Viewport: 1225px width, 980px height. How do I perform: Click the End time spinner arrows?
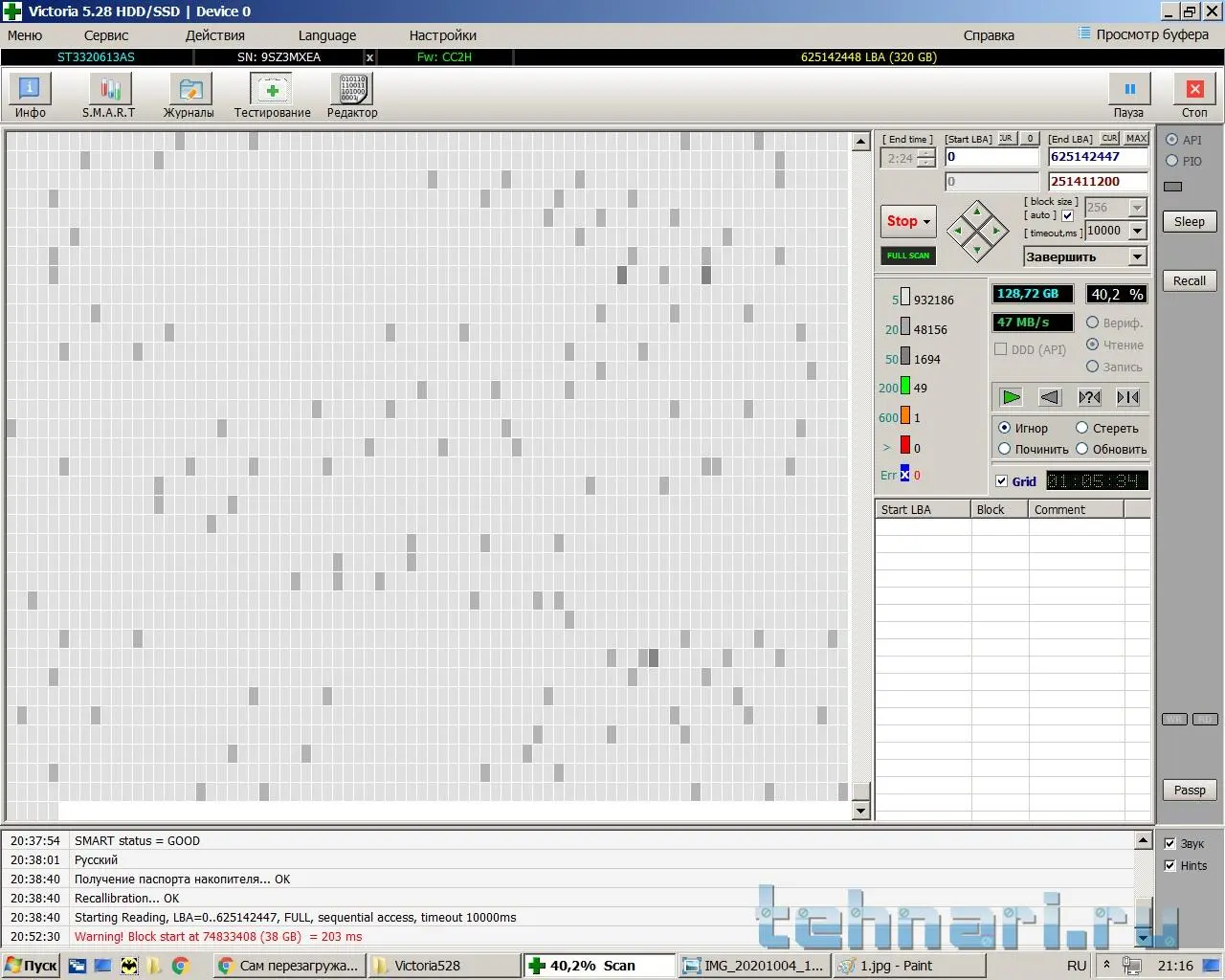[925, 159]
